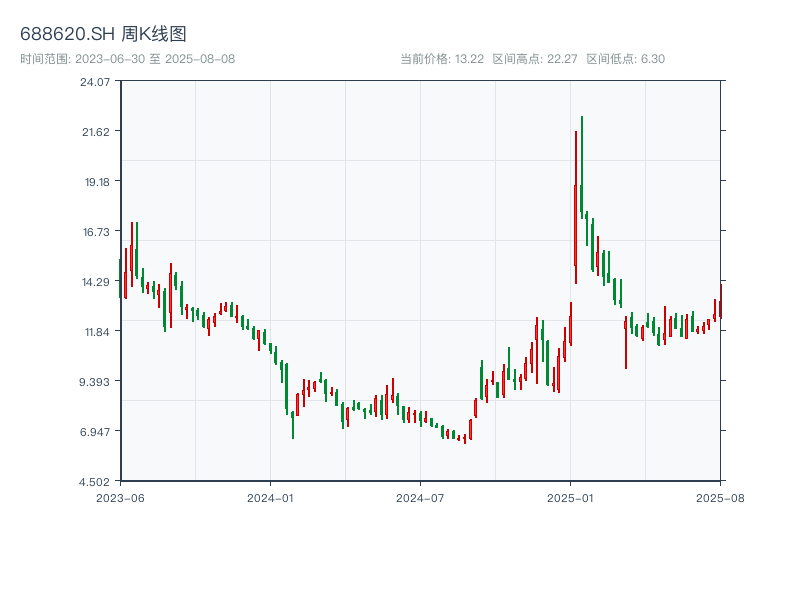Viewport: 800px width, 600px height.
Task: Click the 区间高点 22.27 label
Action: point(535,59)
